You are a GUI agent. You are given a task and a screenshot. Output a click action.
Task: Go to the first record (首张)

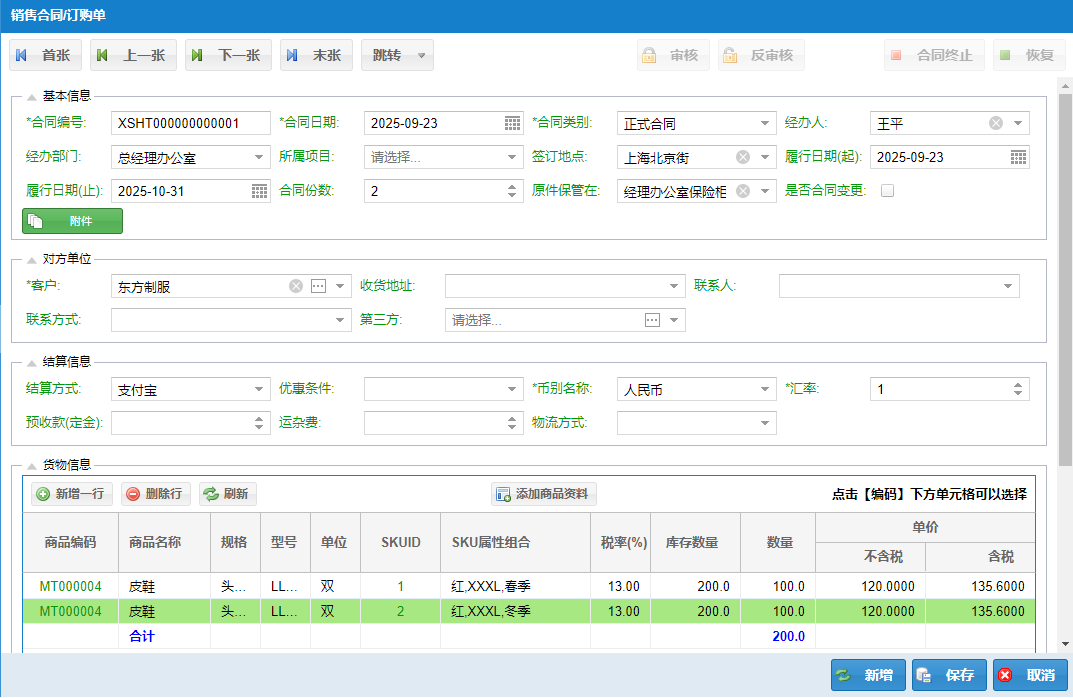46,56
